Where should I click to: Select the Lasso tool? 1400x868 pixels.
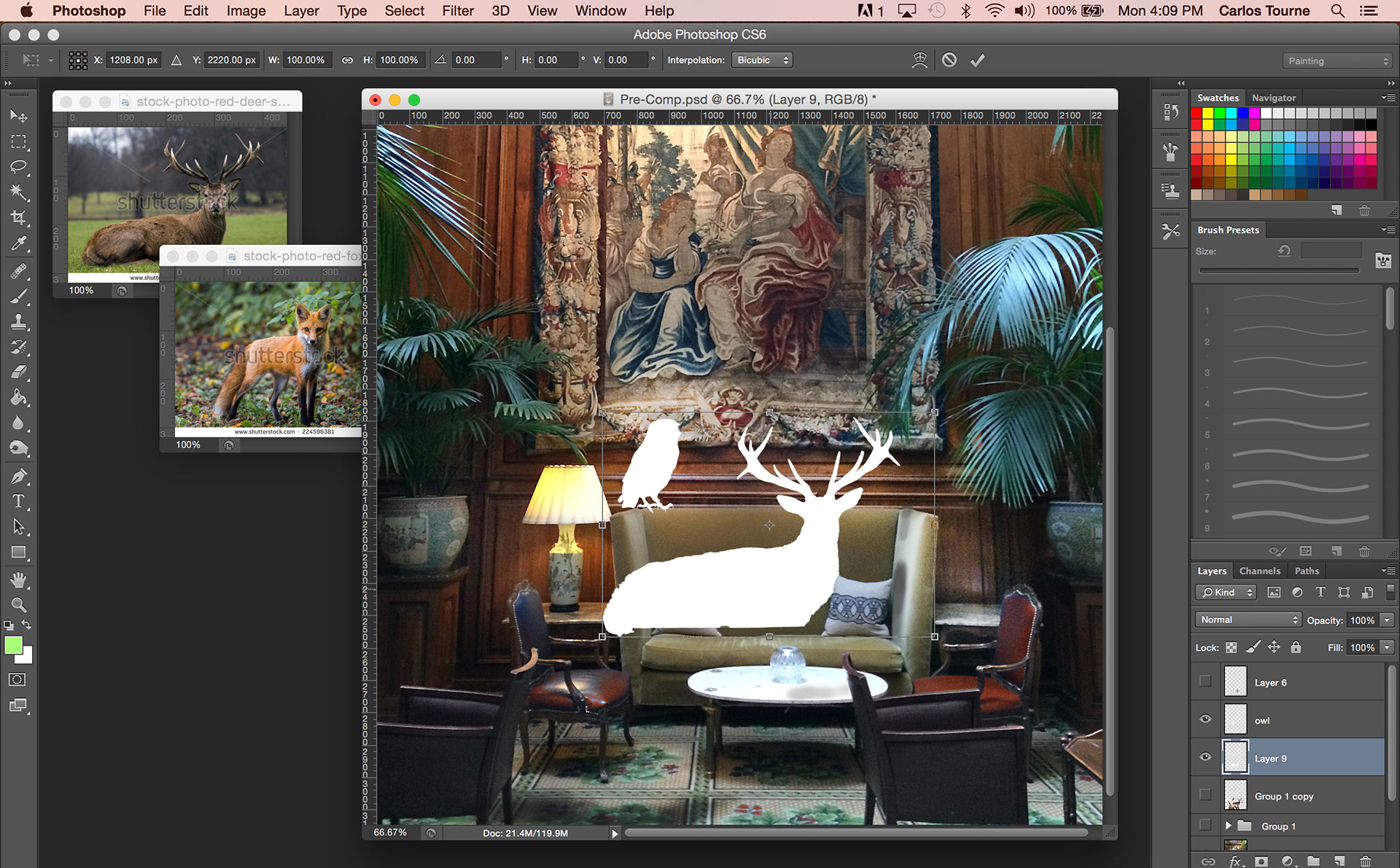tap(18, 167)
